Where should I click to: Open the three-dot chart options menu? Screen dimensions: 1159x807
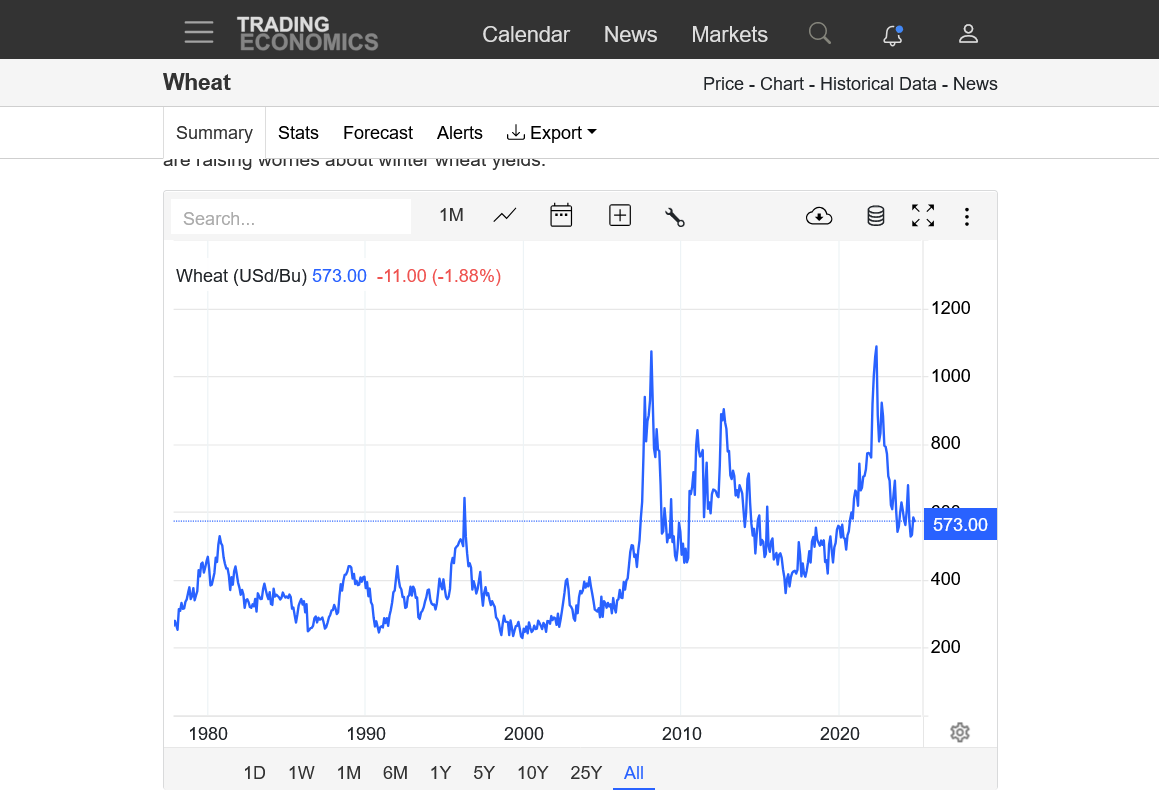point(967,216)
